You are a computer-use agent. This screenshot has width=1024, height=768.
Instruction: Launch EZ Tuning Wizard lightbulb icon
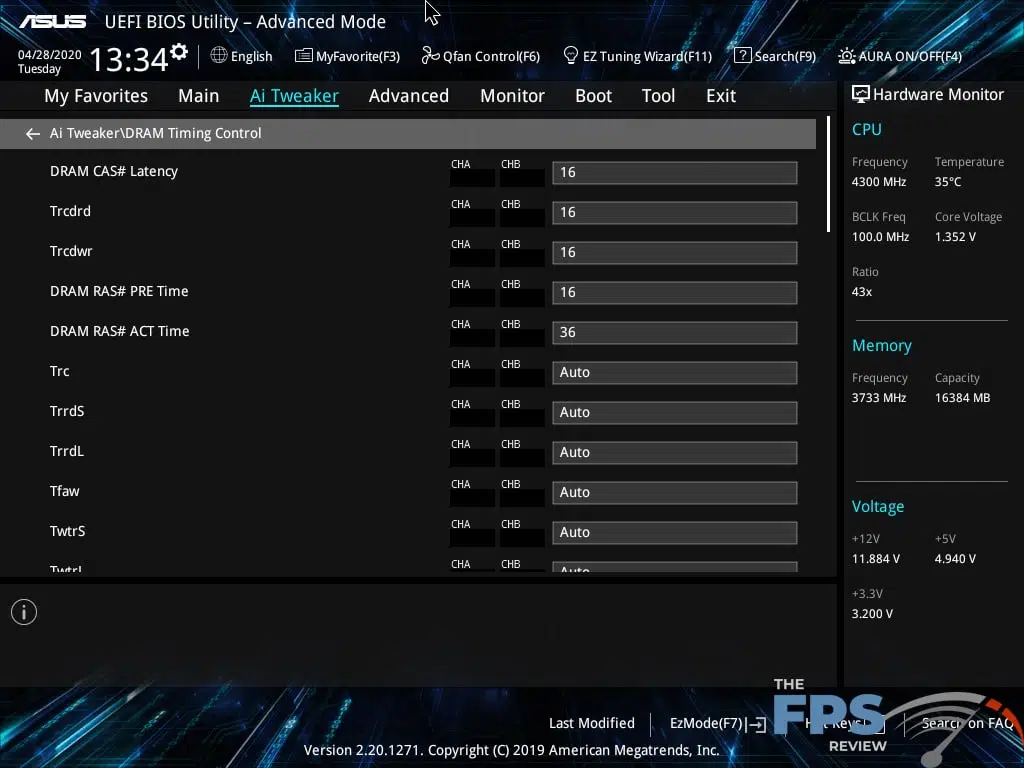click(x=571, y=56)
